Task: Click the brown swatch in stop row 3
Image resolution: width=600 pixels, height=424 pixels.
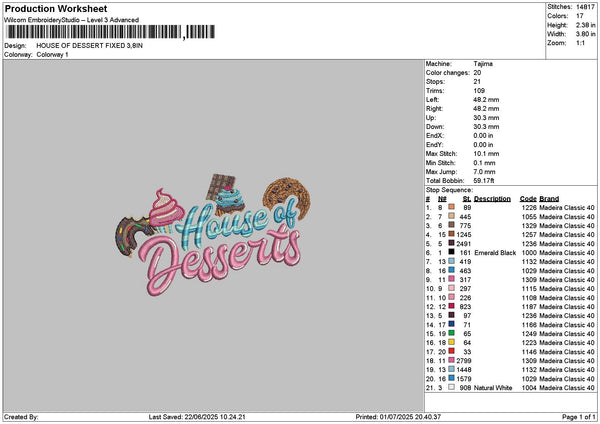Action: point(452,225)
